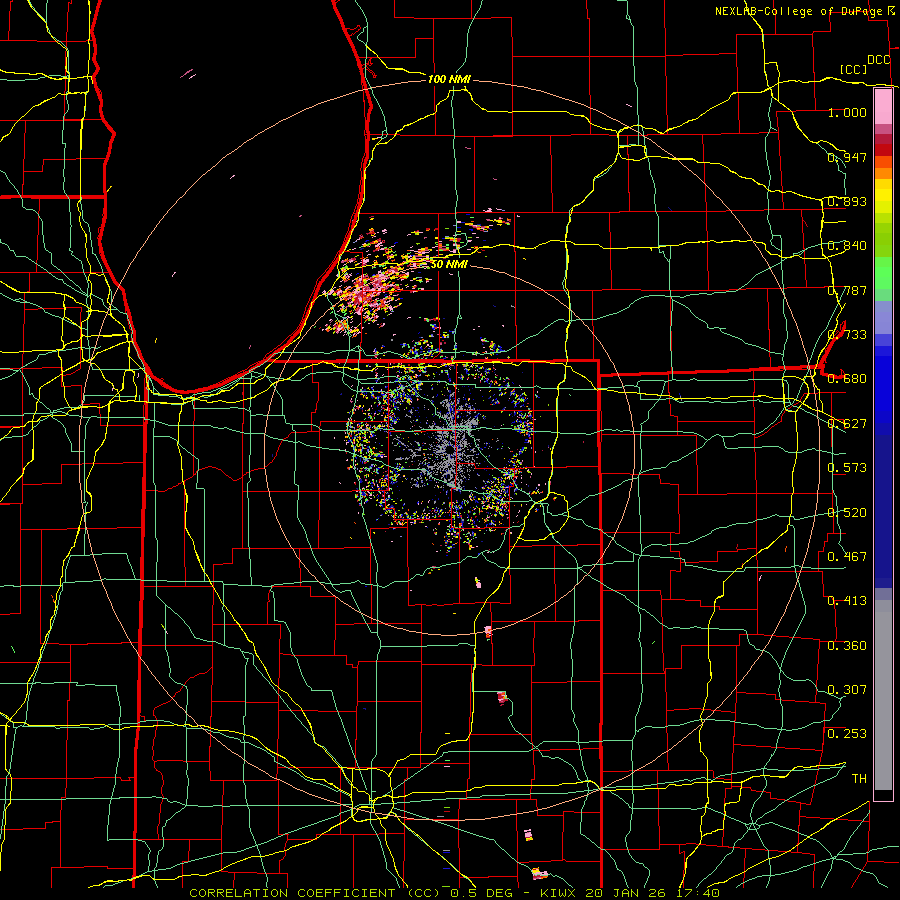Viewport: 900px width, 900px height.
Task: Select the 0.307 scale value
Action: [847, 690]
